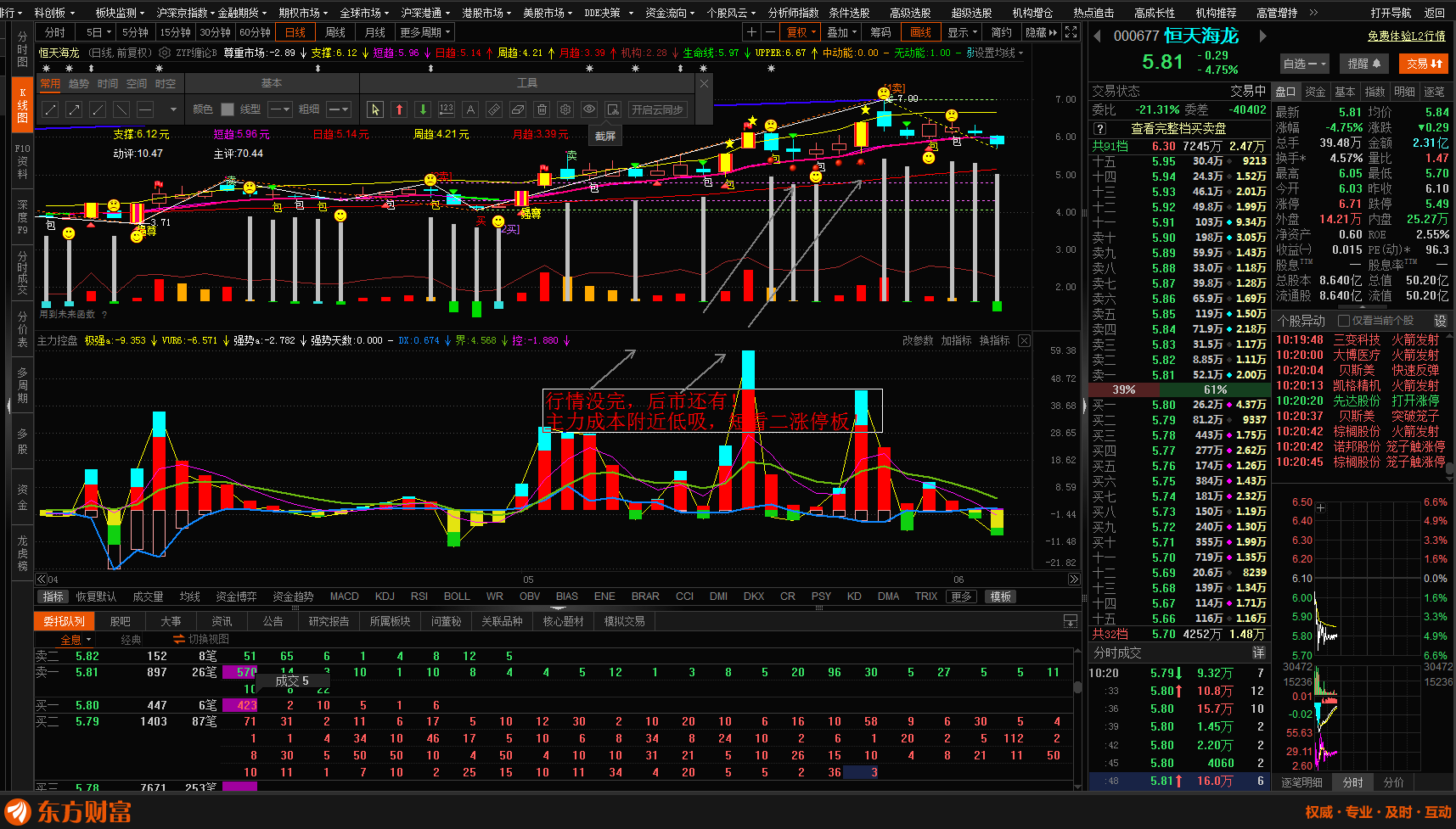Choose the pointer cursor in drawing tools
The image size is (1456, 829).
375,109
